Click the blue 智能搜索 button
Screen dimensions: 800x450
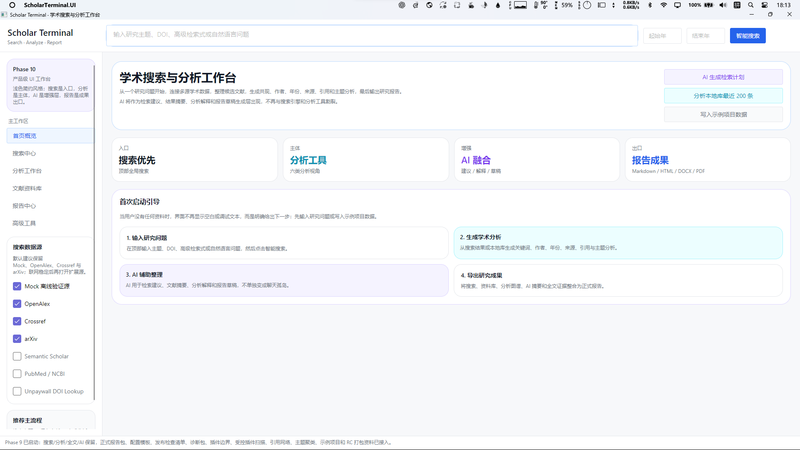coord(747,36)
